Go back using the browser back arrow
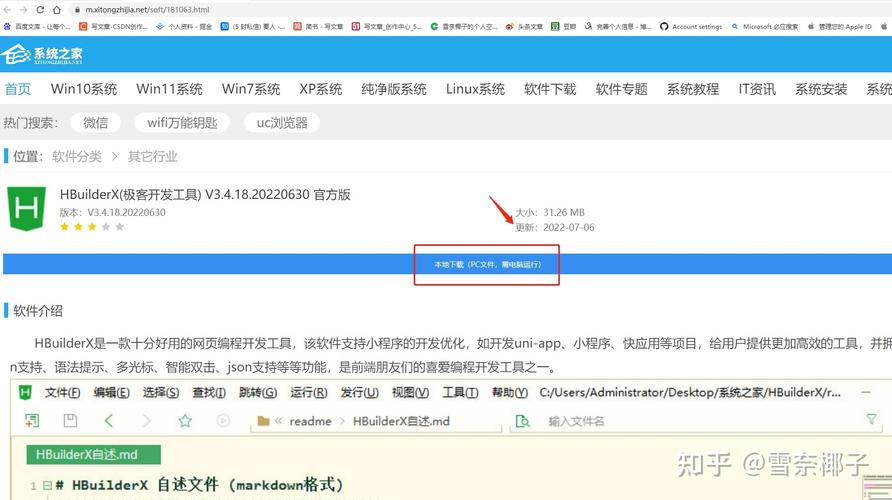This screenshot has width=892, height=500. (7, 10)
